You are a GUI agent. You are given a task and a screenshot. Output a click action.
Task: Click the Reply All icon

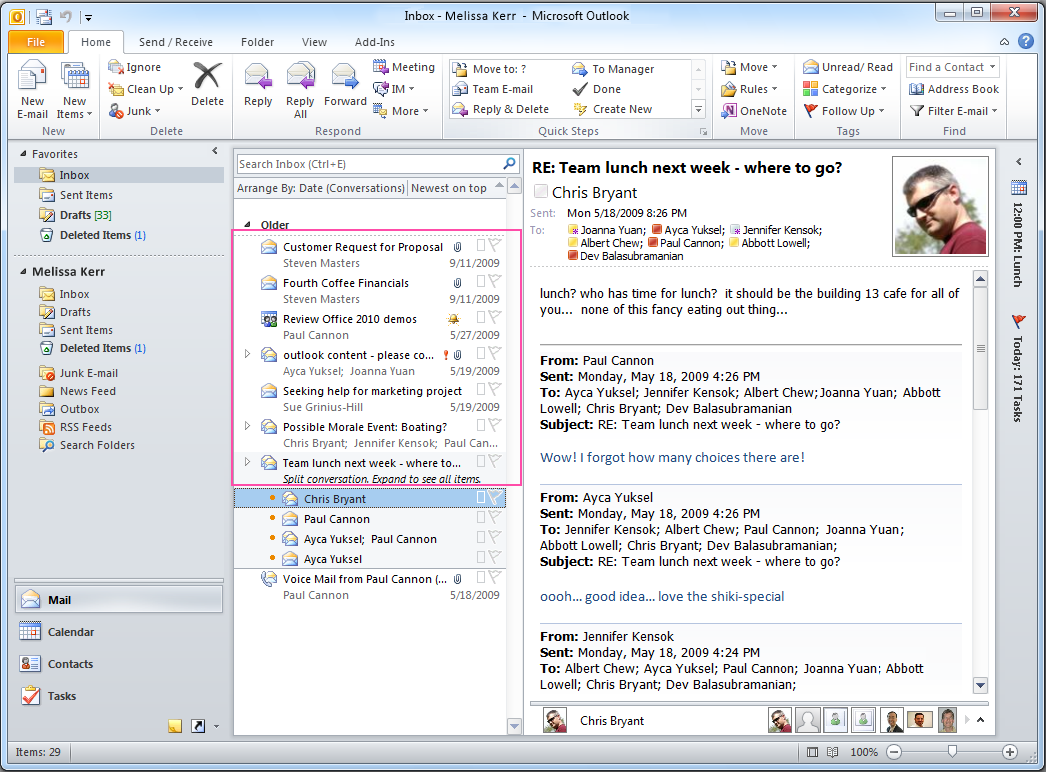(x=300, y=78)
